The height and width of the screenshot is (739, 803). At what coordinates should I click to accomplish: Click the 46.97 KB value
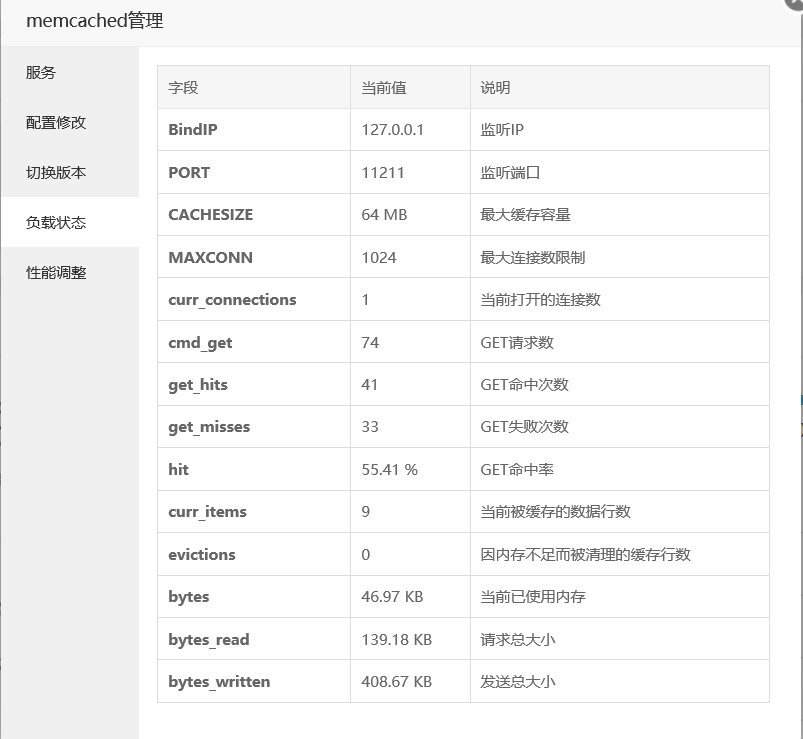[392, 597]
